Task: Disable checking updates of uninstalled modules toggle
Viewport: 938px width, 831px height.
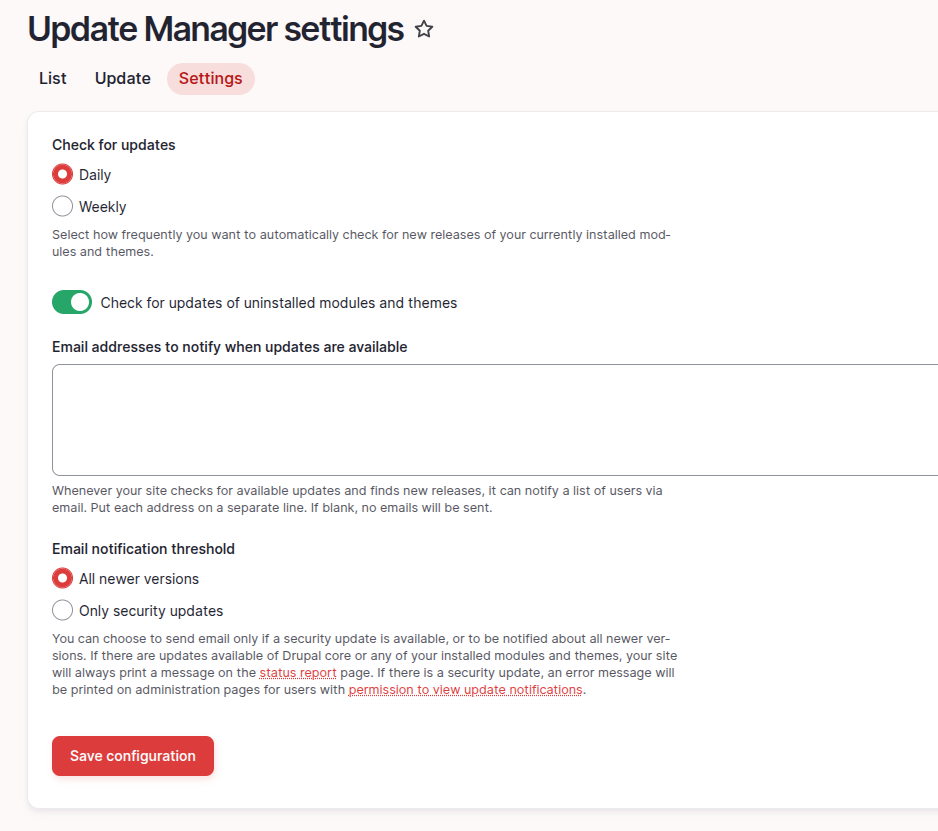Action: [x=72, y=303]
